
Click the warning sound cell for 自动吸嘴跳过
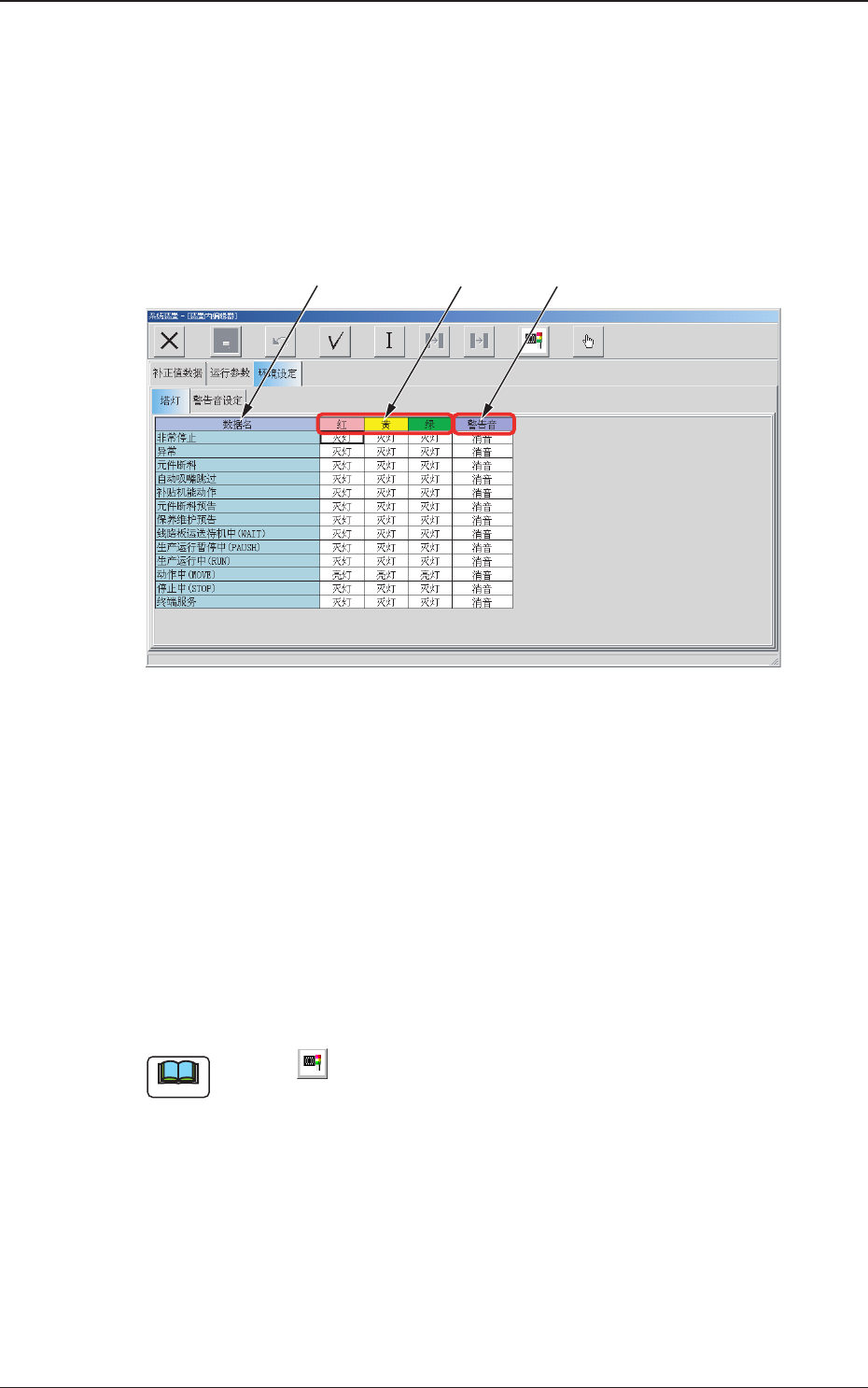(483, 479)
